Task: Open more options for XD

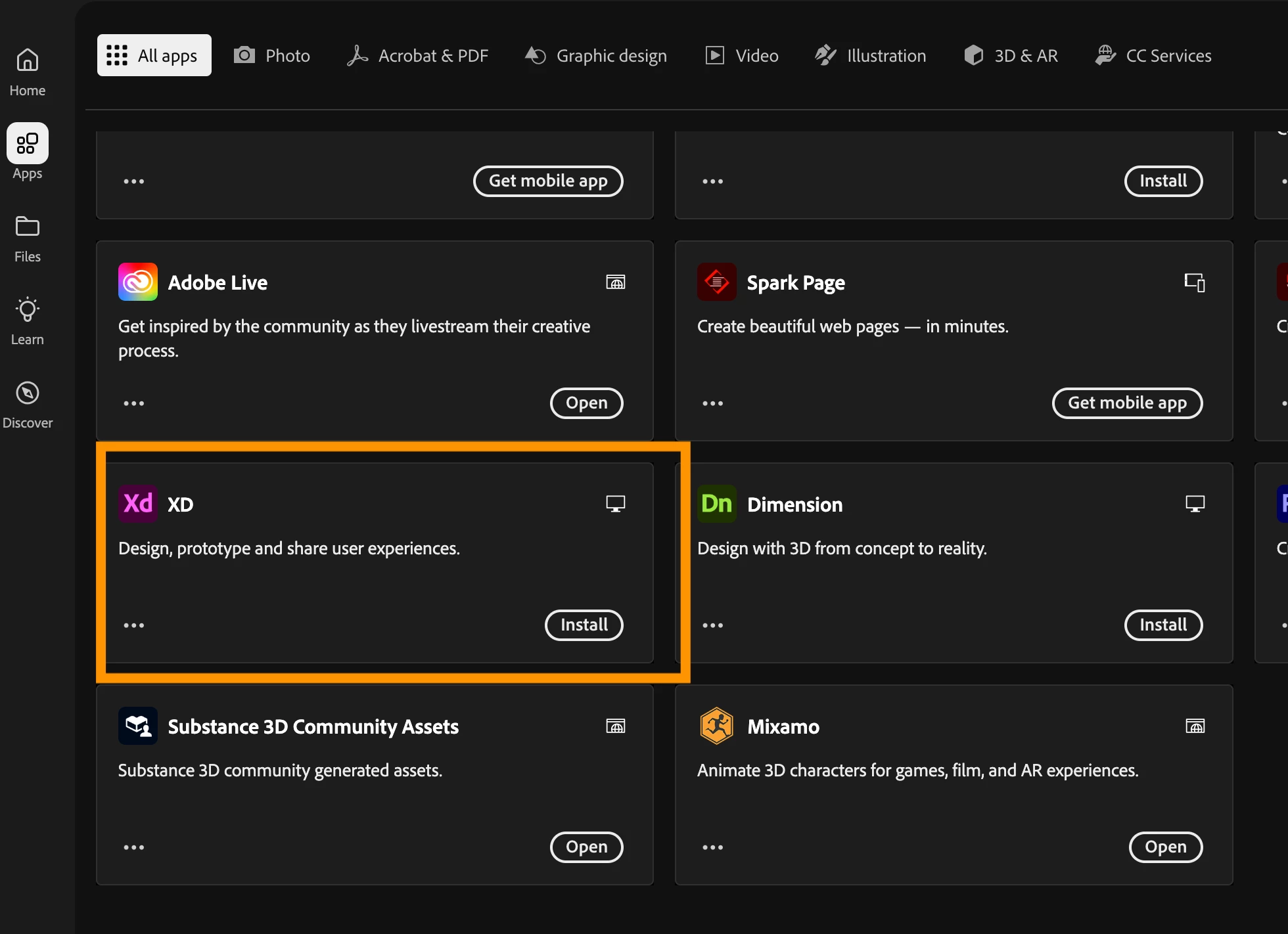Action: coord(134,625)
